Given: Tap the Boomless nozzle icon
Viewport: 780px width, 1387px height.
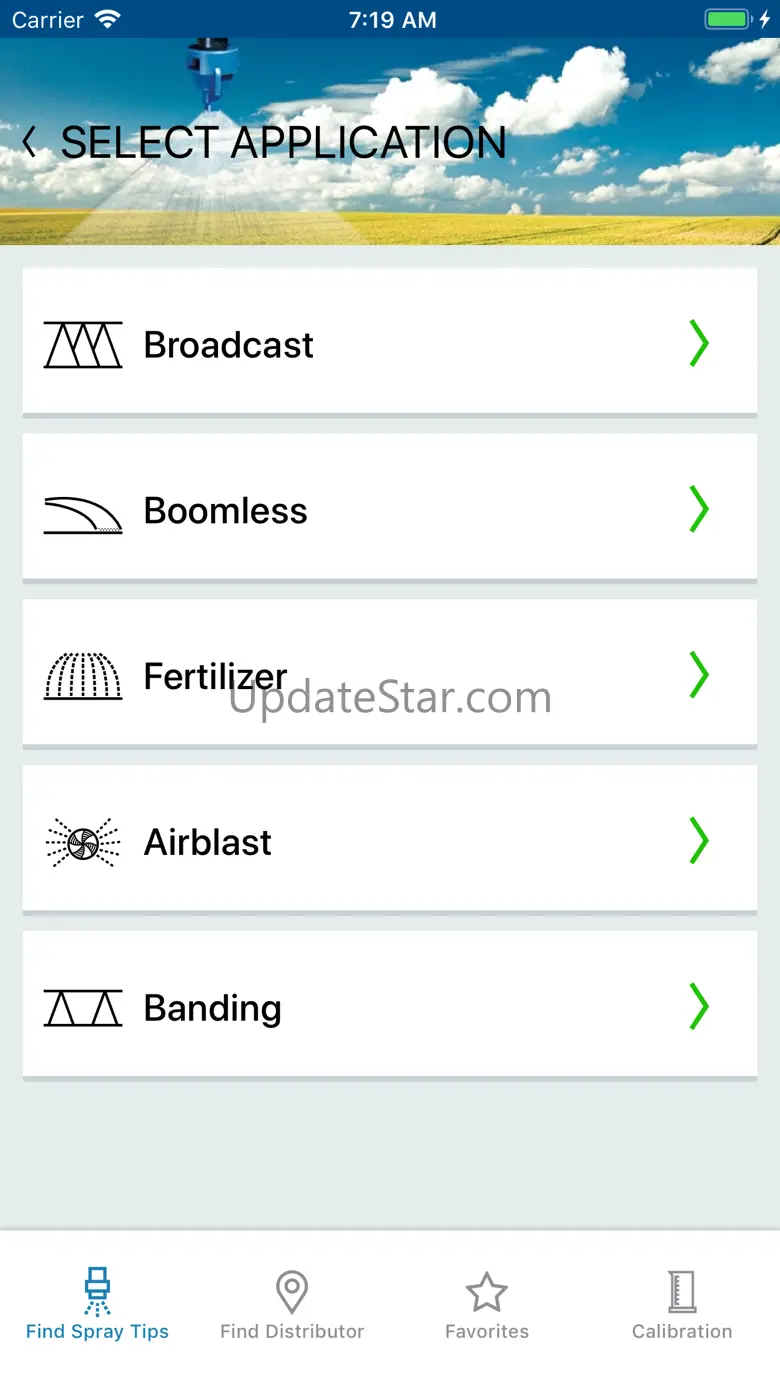Looking at the screenshot, I should coord(83,513).
